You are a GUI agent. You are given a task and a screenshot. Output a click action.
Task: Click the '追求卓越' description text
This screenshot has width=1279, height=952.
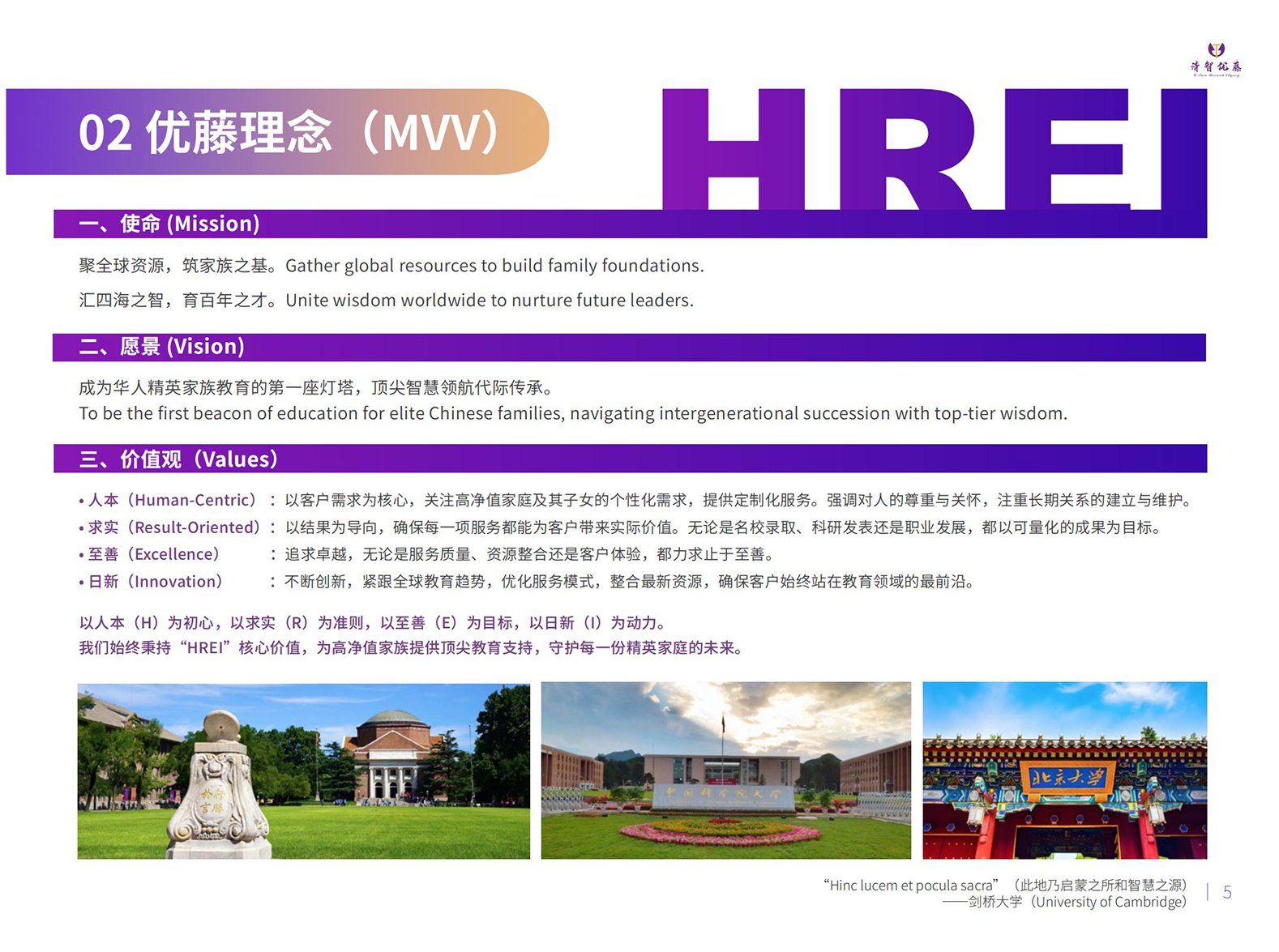click(x=531, y=554)
